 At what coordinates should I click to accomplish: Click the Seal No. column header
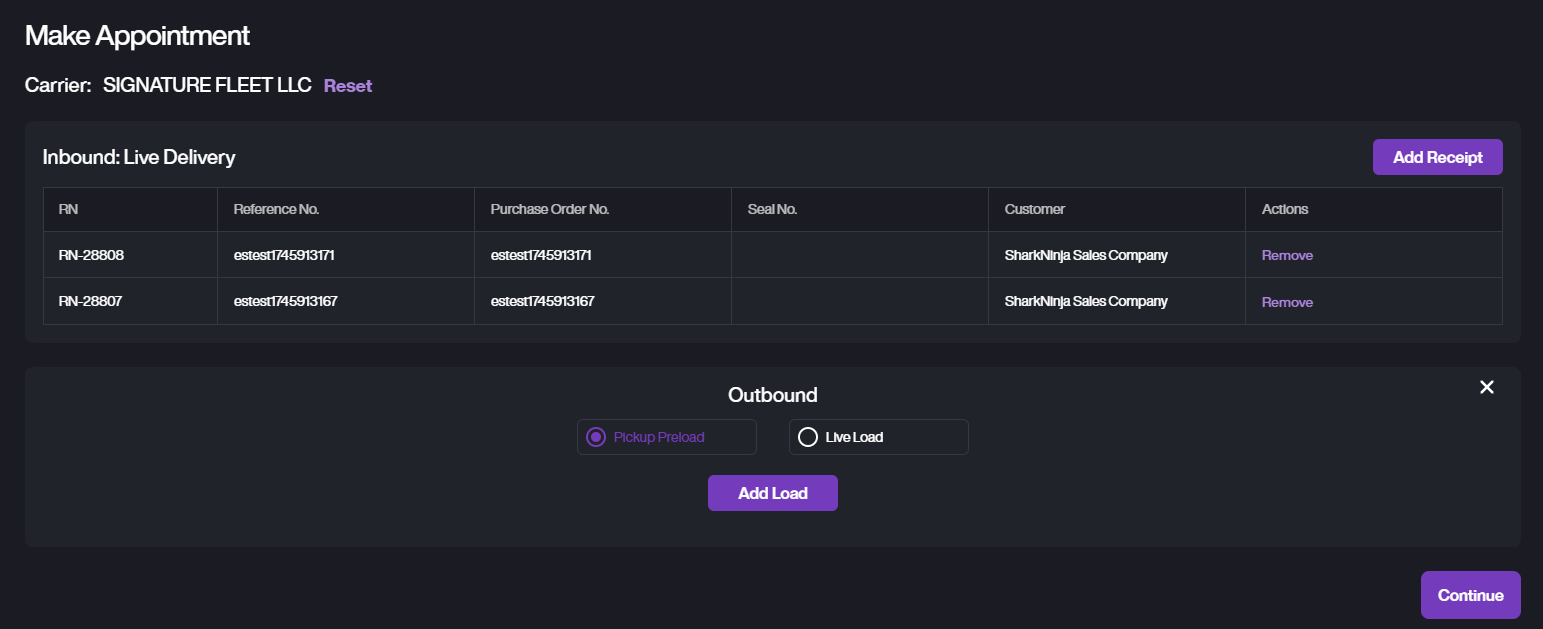pos(772,209)
